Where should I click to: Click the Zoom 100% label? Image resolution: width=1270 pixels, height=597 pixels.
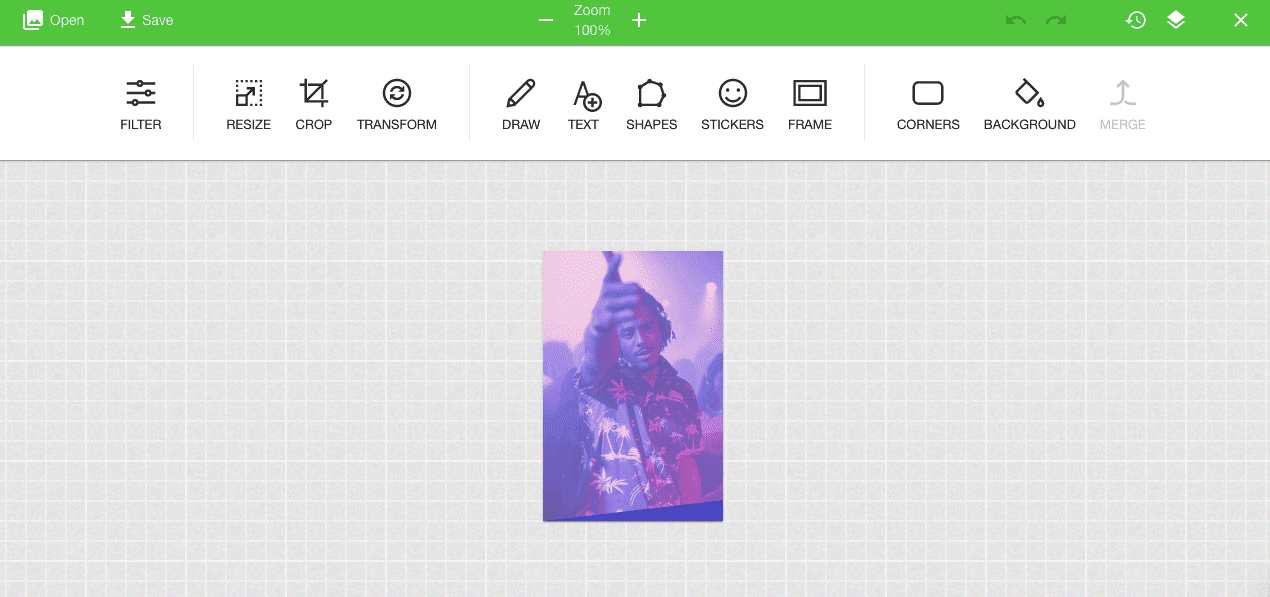point(592,20)
